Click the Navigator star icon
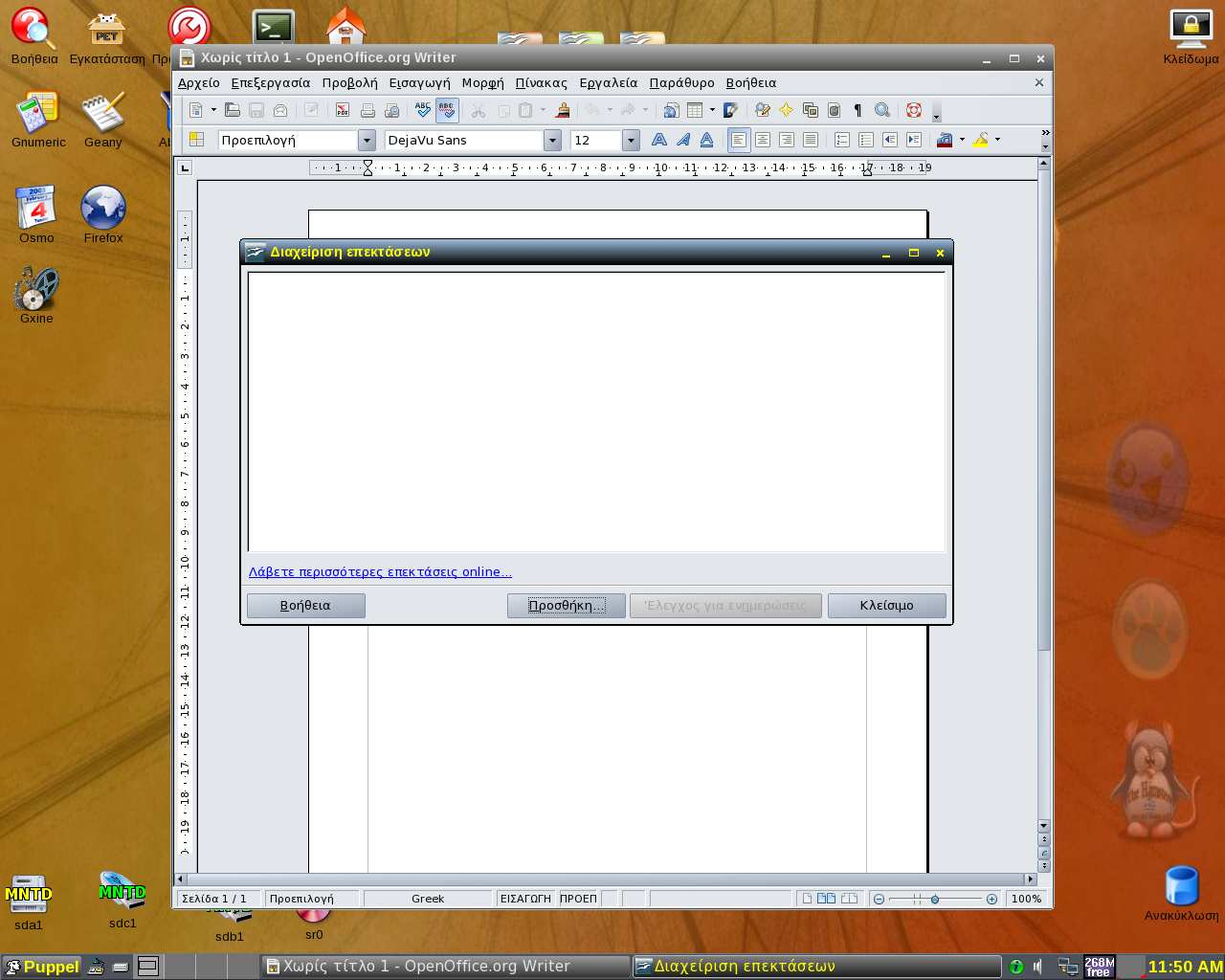The width and height of the screenshot is (1225, 980). coord(787,110)
